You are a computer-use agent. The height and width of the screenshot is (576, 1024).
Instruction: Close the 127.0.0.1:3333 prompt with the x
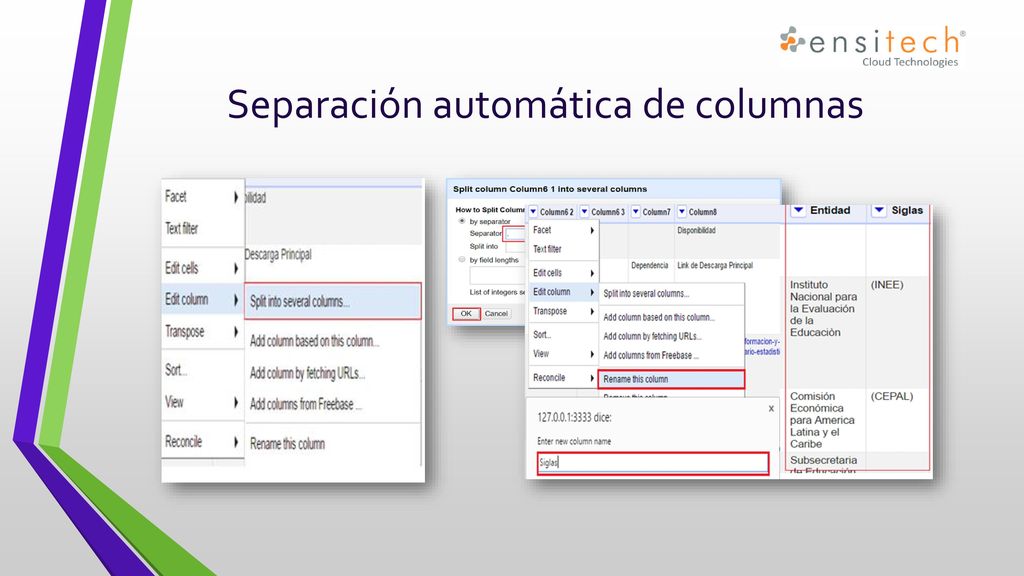(771, 409)
